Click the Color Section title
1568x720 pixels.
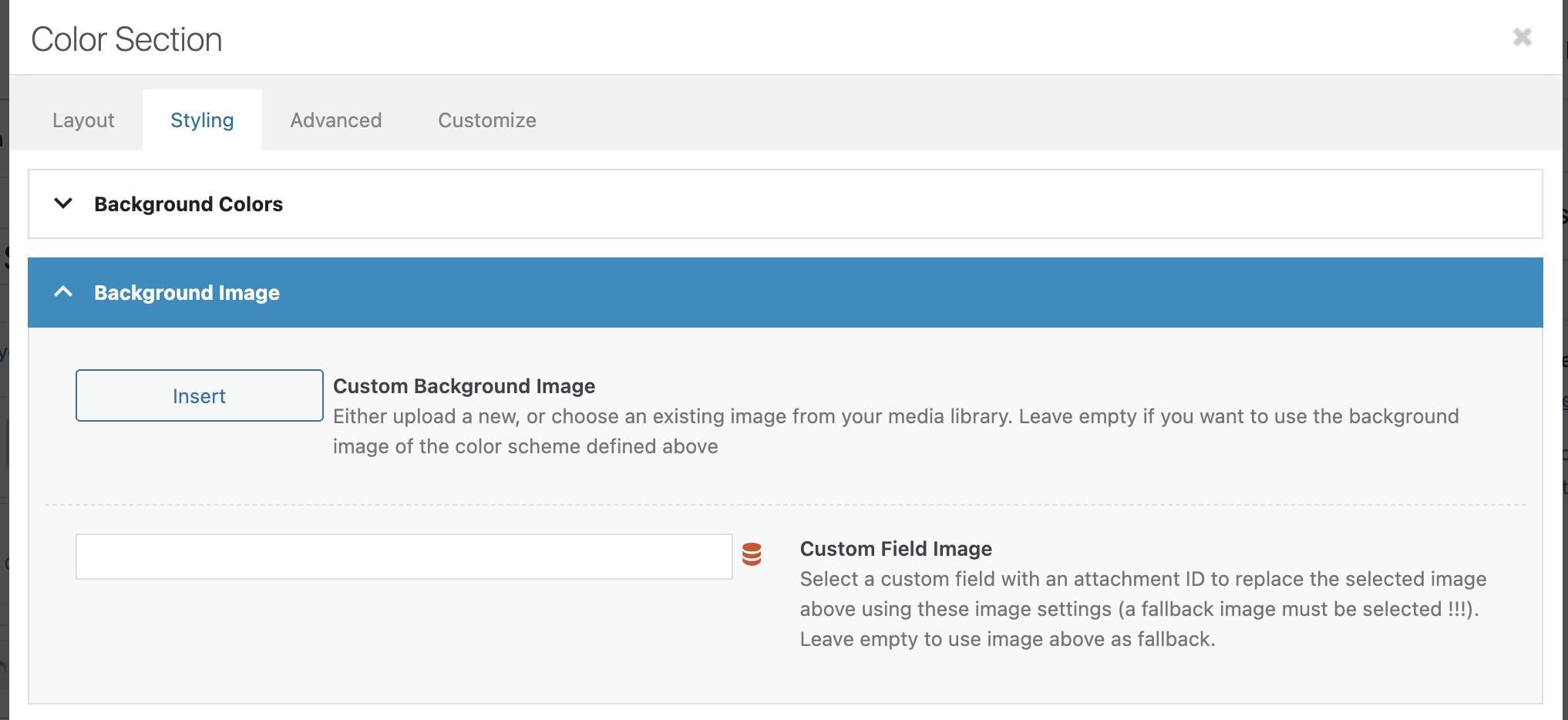coord(126,39)
